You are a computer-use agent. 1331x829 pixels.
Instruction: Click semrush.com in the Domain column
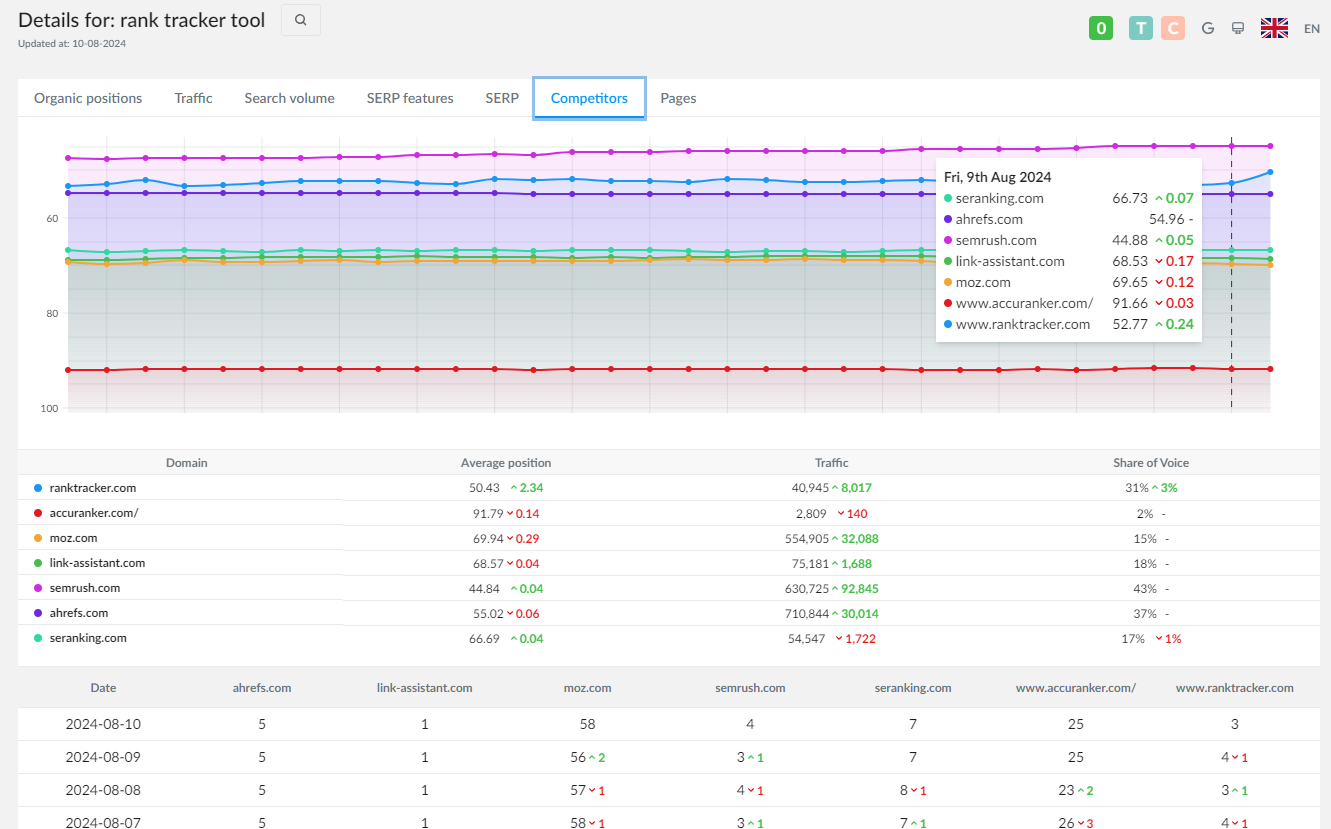pyautogui.click(x=85, y=588)
